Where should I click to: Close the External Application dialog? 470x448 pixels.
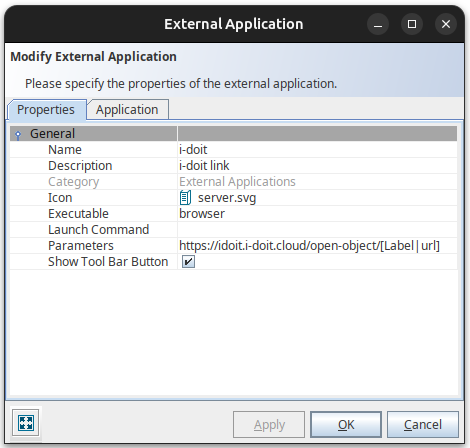(x=446, y=24)
